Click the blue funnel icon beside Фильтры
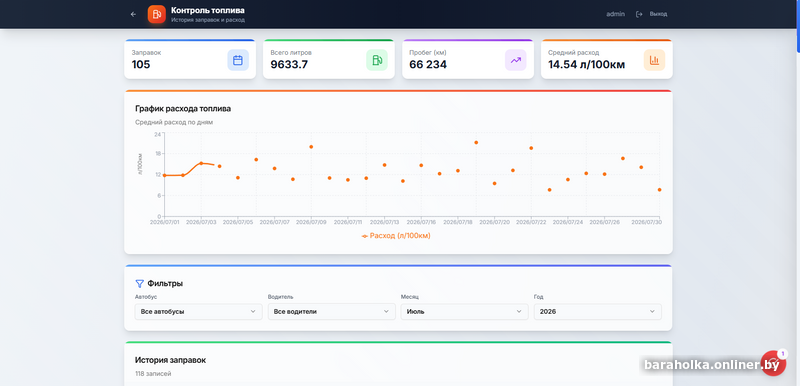The height and width of the screenshot is (386, 800). pos(139,284)
